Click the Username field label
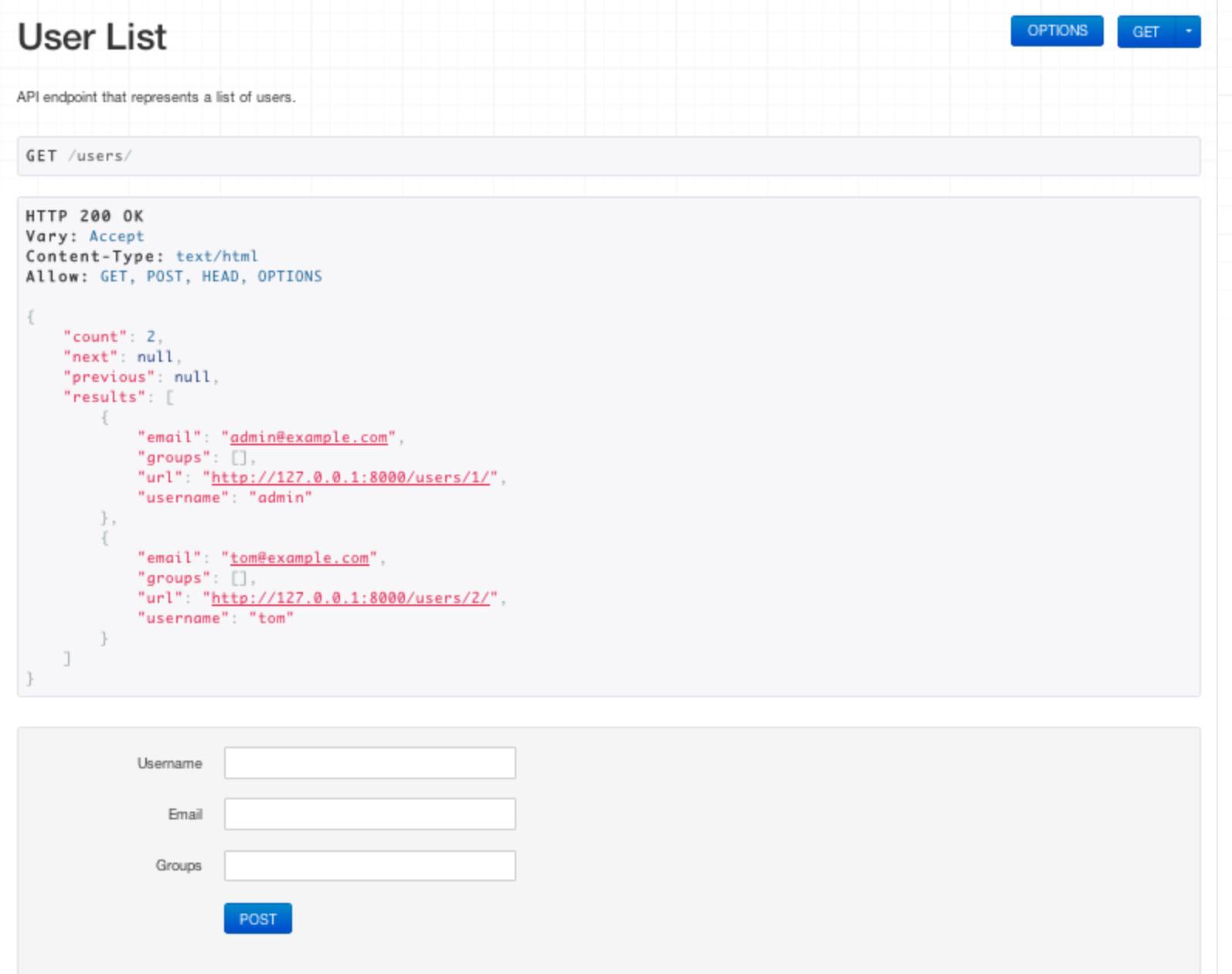 [x=169, y=763]
